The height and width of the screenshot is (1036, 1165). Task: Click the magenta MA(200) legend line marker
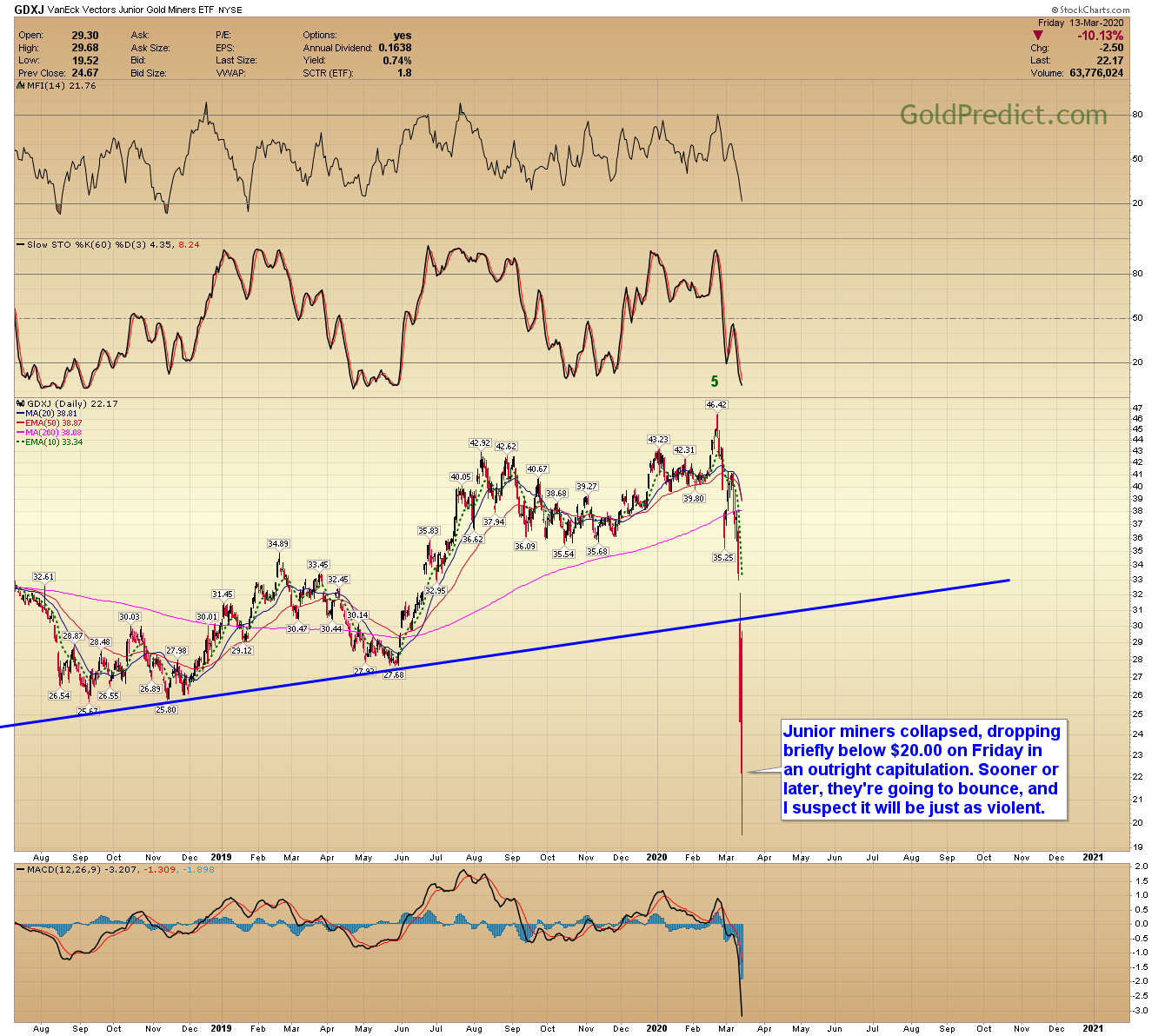tap(21, 433)
